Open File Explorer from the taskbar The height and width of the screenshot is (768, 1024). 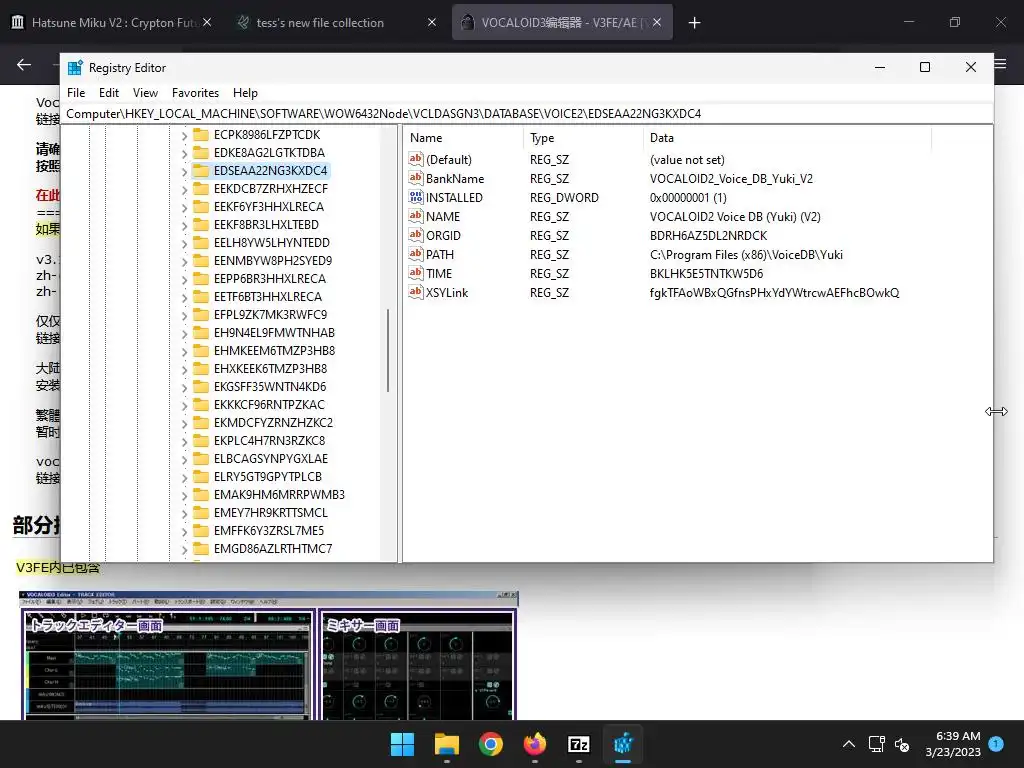point(447,744)
